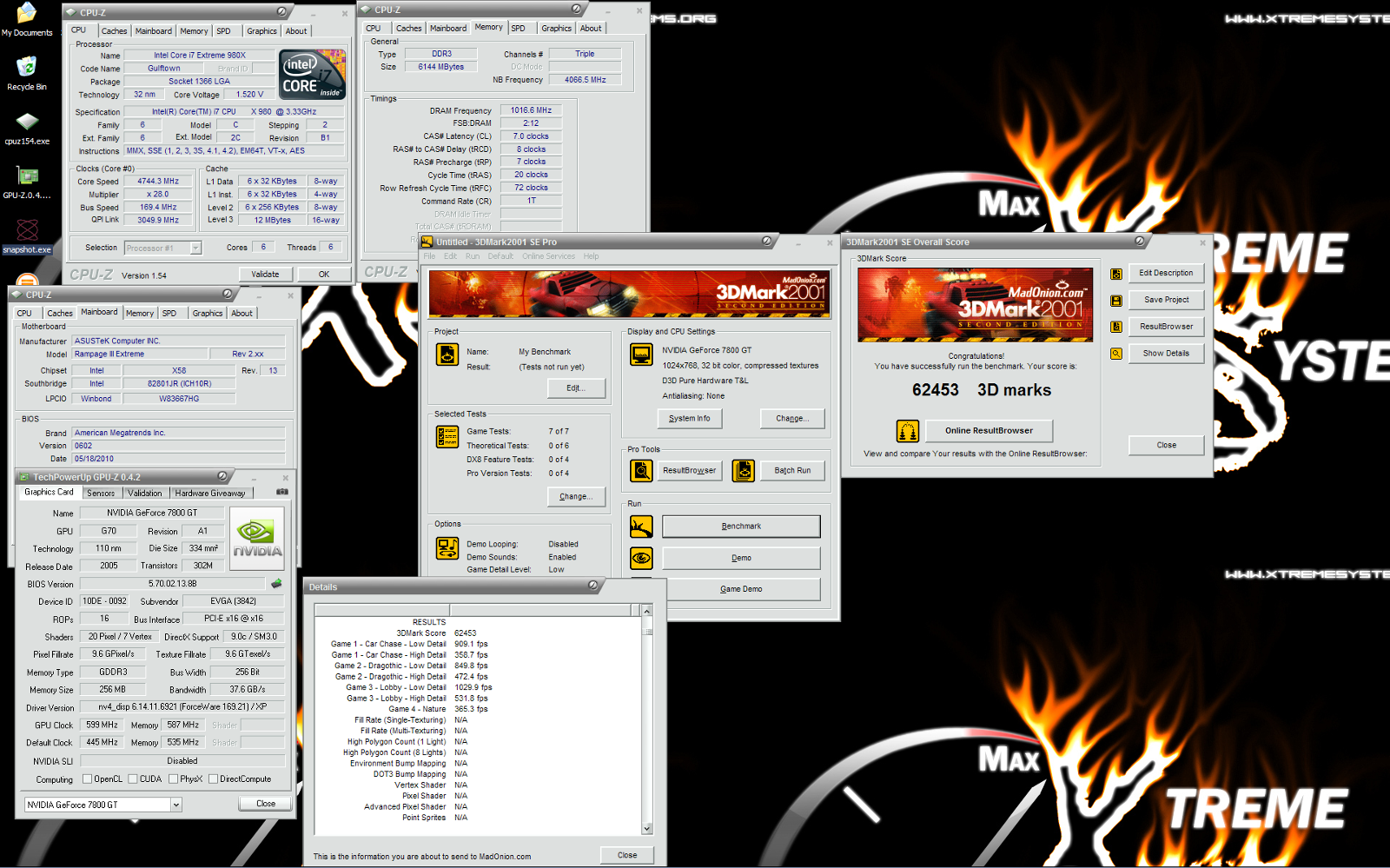
Task: Click Project icon in 3DMark2001 window
Action: point(447,354)
